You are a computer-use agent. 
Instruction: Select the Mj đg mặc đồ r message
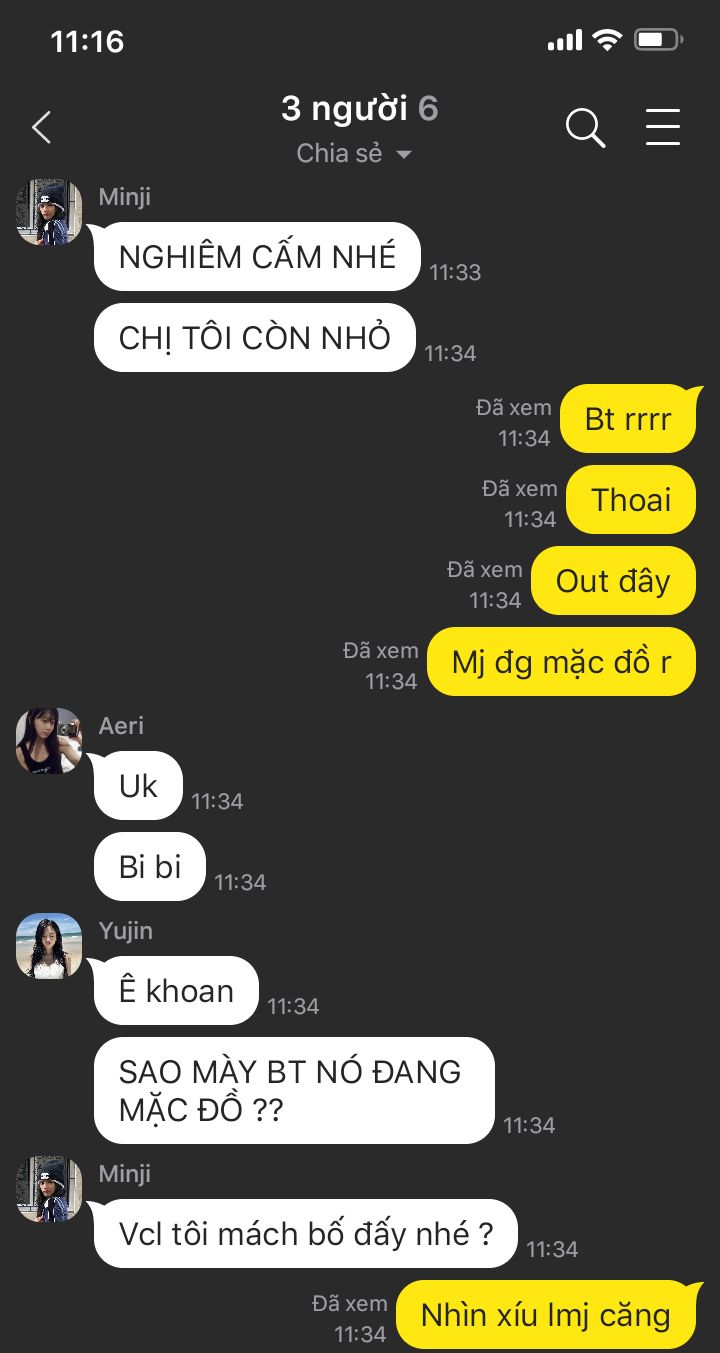pos(561,661)
